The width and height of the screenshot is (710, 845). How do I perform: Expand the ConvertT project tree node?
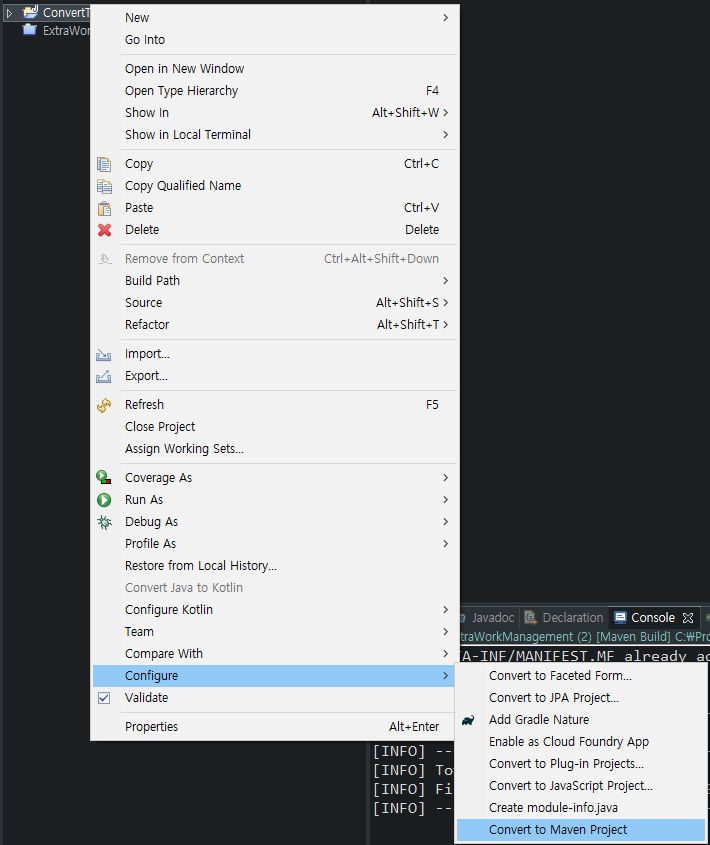pyautogui.click(x=9, y=12)
